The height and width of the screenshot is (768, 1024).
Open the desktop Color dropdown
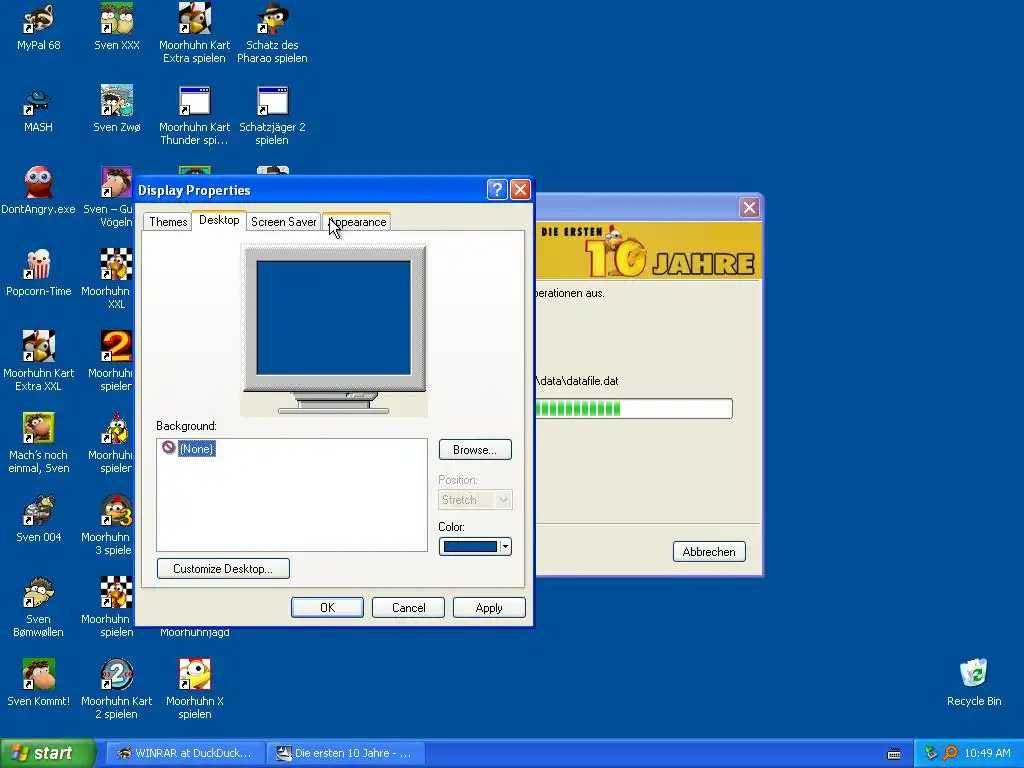tap(505, 547)
